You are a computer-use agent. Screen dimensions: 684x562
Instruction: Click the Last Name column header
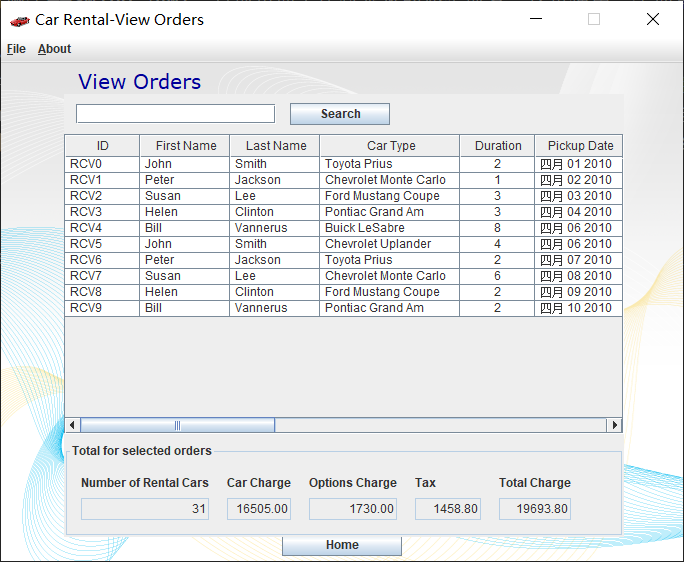(x=275, y=146)
